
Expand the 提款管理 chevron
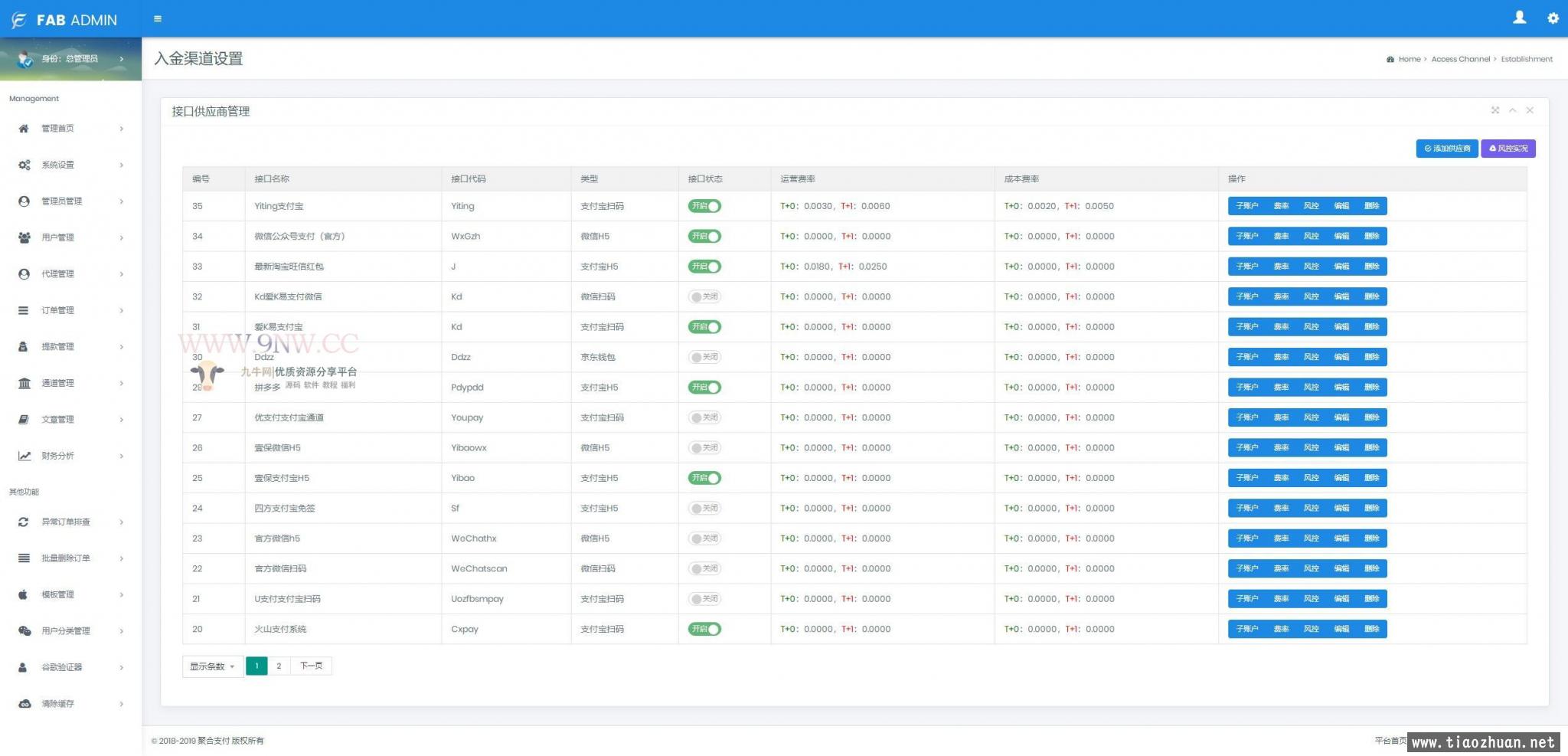coord(122,347)
